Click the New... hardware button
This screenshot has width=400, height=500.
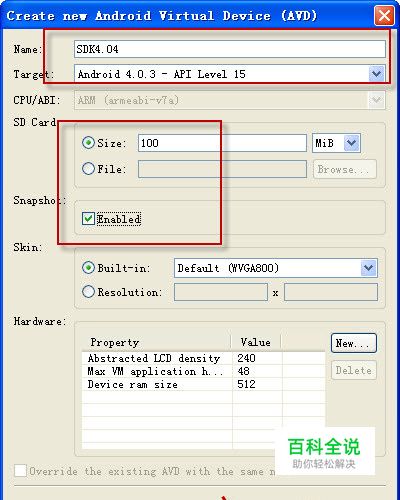coord(354,343)
